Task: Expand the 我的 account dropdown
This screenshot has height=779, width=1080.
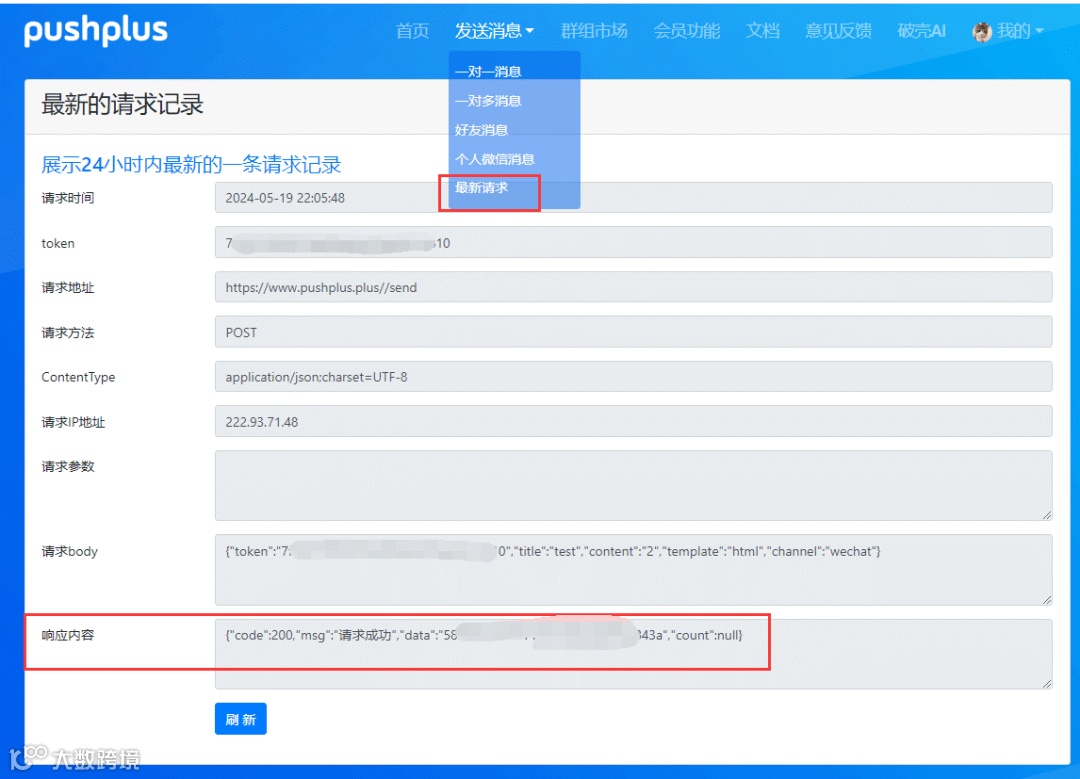Action: click(x=1020, y=31)
